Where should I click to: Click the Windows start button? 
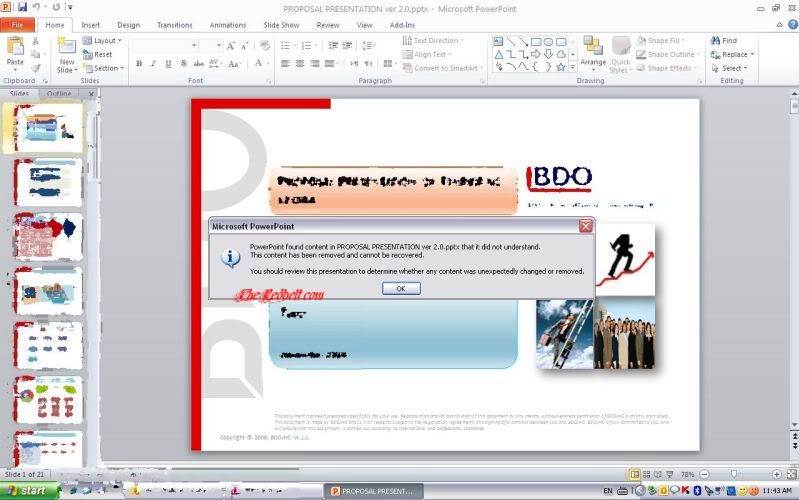(30, 490)
